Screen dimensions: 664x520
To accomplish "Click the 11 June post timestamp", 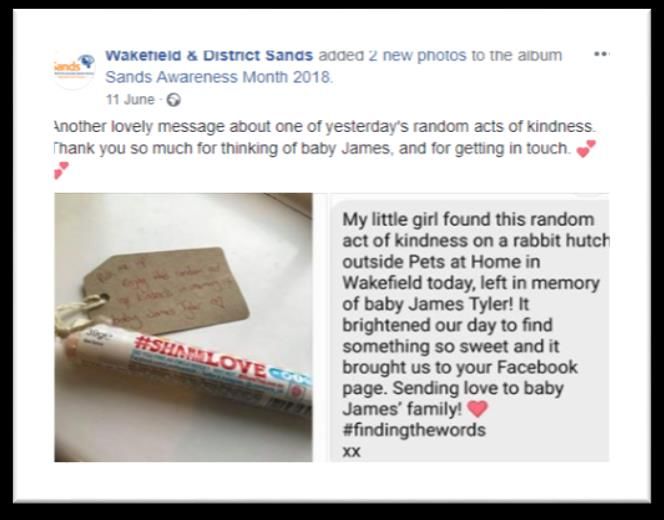I will 130,100.
